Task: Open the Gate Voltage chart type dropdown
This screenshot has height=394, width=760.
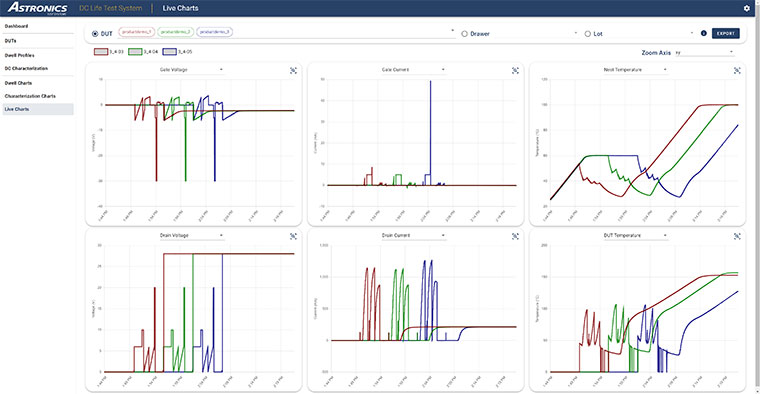Action: point(190,70)
